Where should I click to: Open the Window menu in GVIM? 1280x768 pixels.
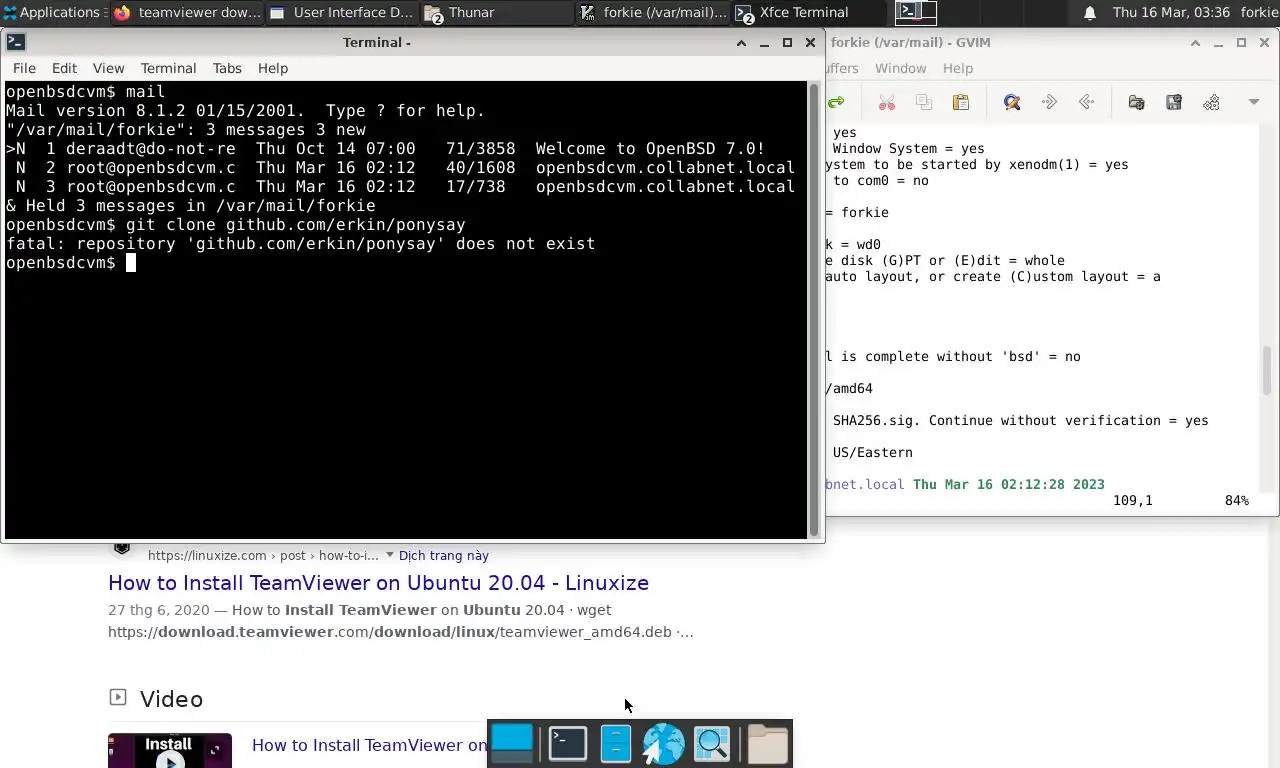pos(900,68)
